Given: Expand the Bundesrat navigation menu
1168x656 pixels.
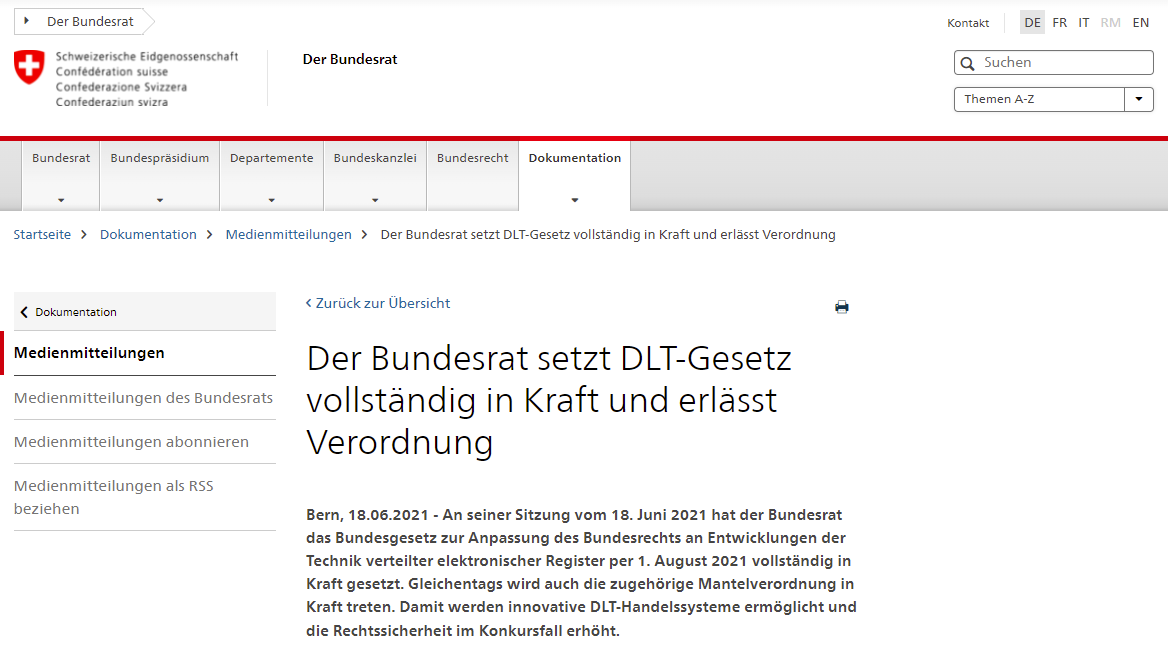Looking at the screenshot, I should pos(61,199).
